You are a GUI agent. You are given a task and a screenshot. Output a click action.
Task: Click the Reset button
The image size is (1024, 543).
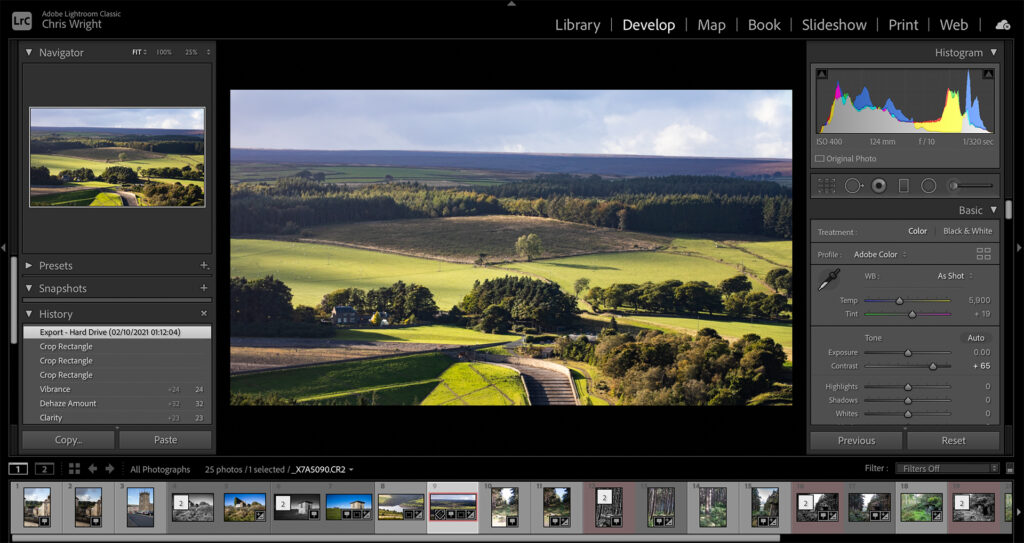[953, 440]
